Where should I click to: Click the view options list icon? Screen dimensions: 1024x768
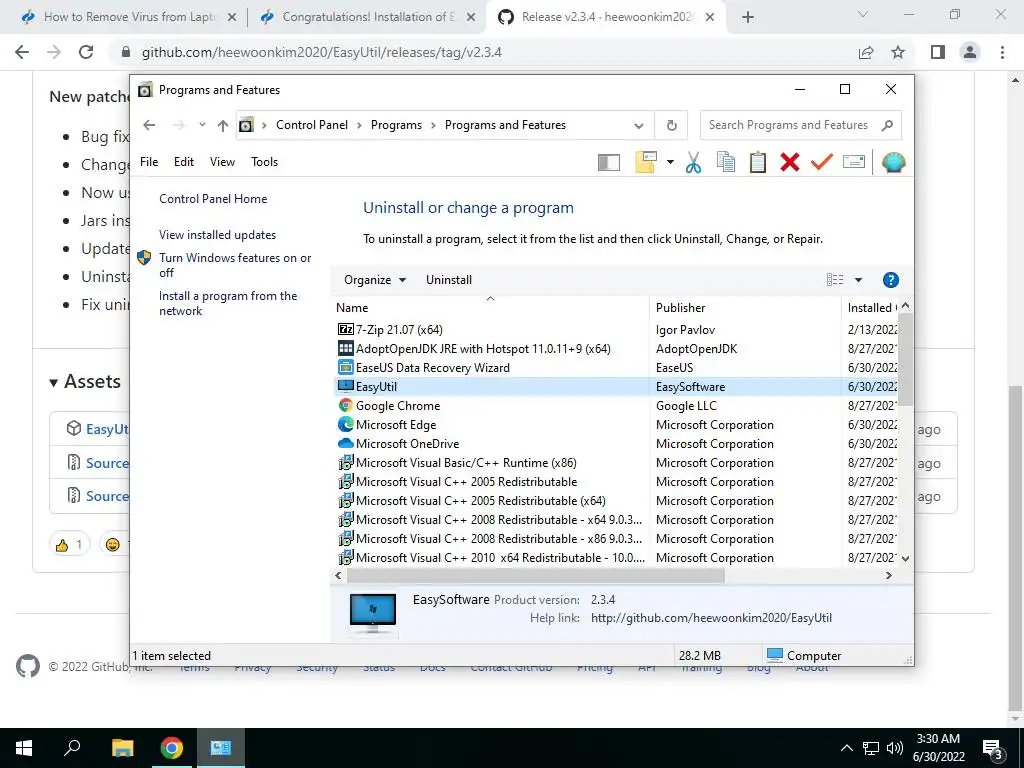[x=835, y=280]
